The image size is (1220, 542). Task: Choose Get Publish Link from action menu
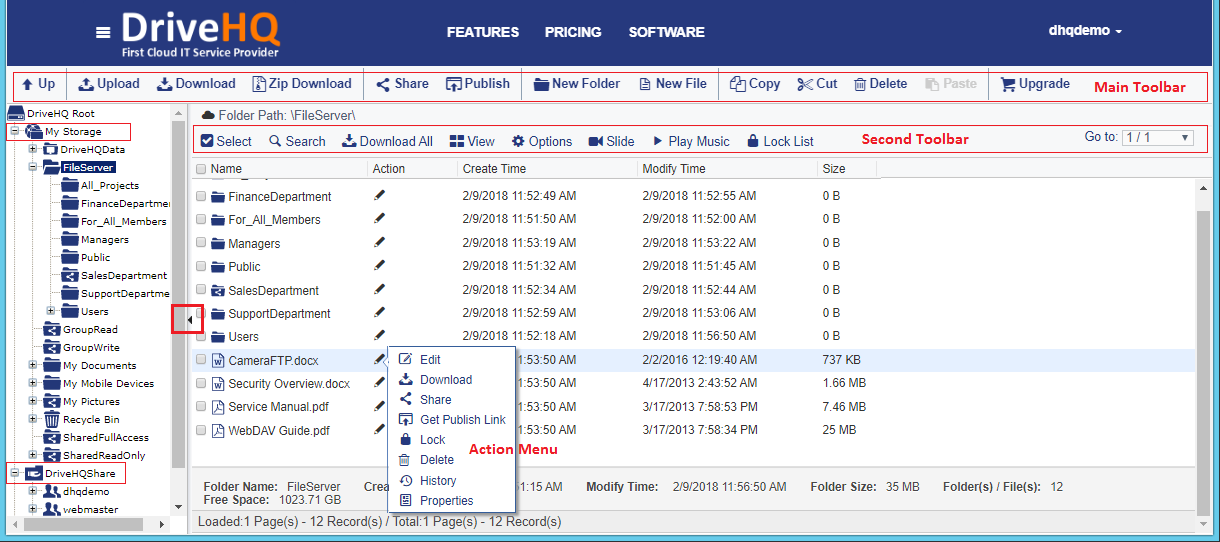(x=462, y=420)
